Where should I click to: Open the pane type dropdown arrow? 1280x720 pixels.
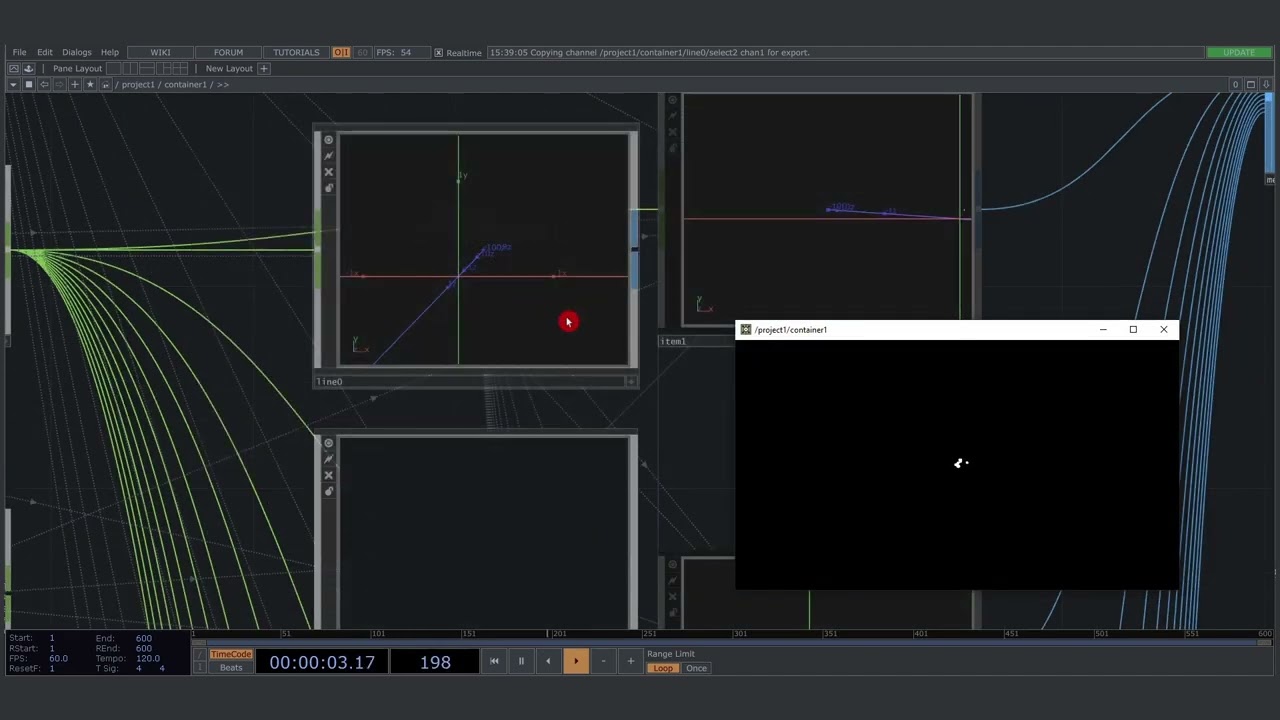[13, 84]
